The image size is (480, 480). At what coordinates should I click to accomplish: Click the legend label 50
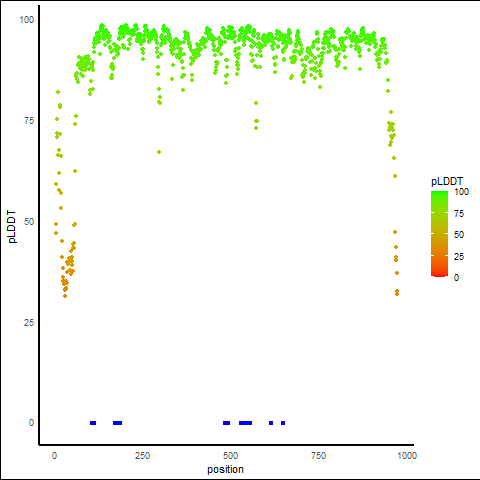point(459,235)
